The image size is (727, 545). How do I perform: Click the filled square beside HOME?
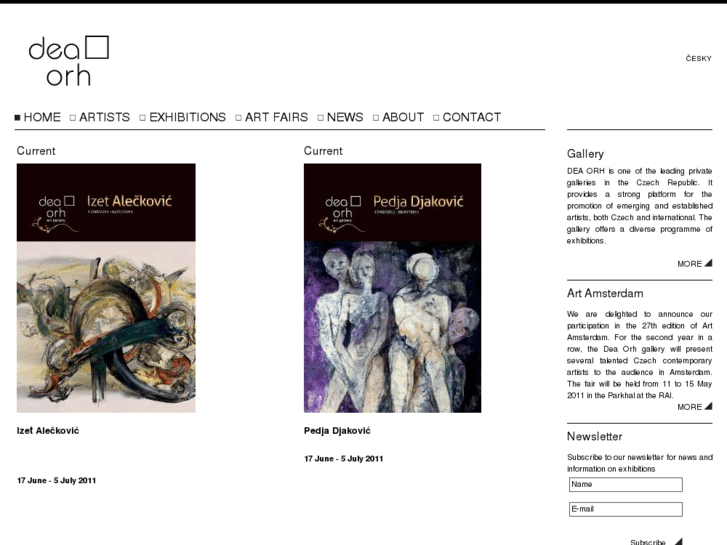click(18, 118)
